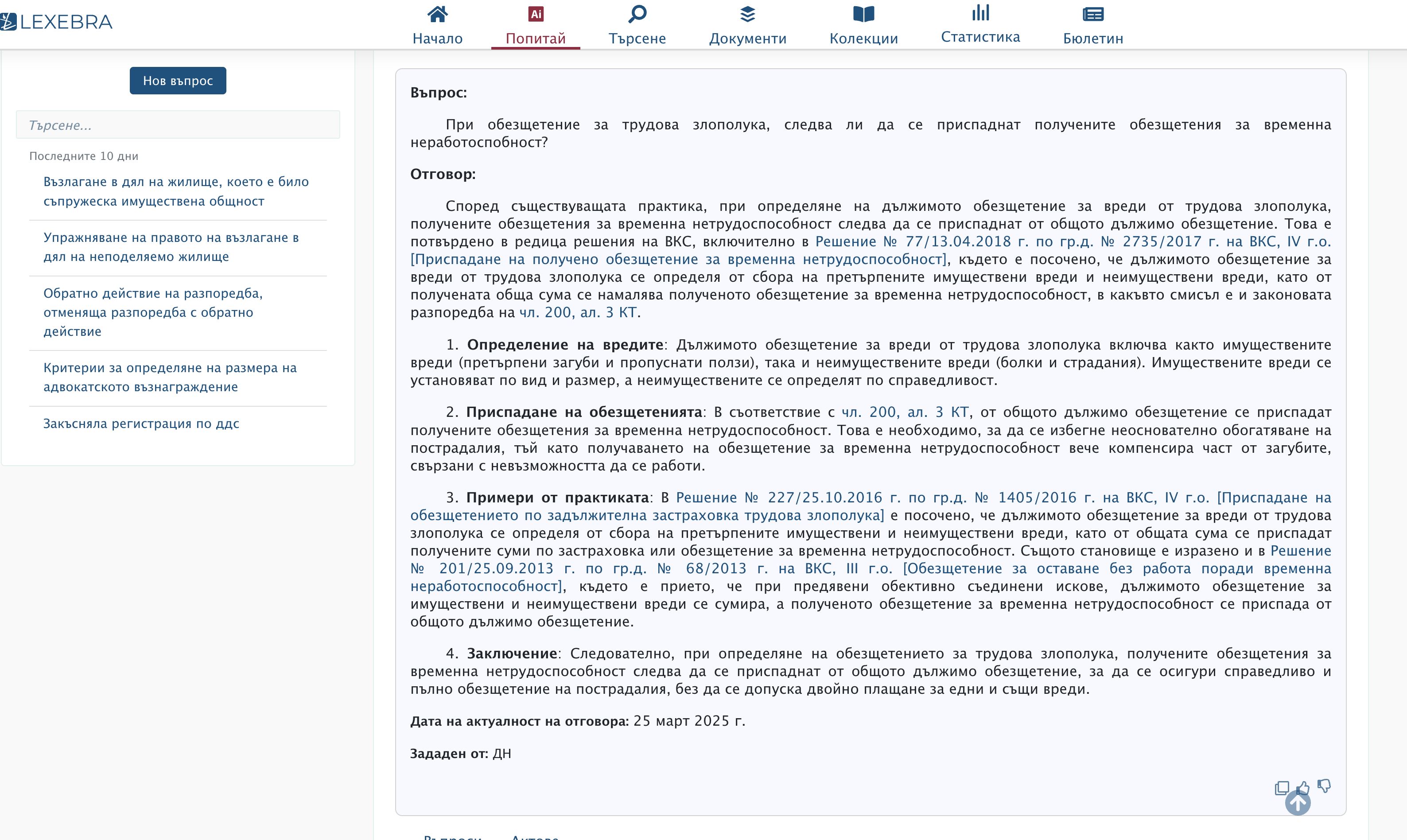Viewport: 1407px width, 840px height.
Task: Click the Нов въпрос button
Action: click(178, 81)
